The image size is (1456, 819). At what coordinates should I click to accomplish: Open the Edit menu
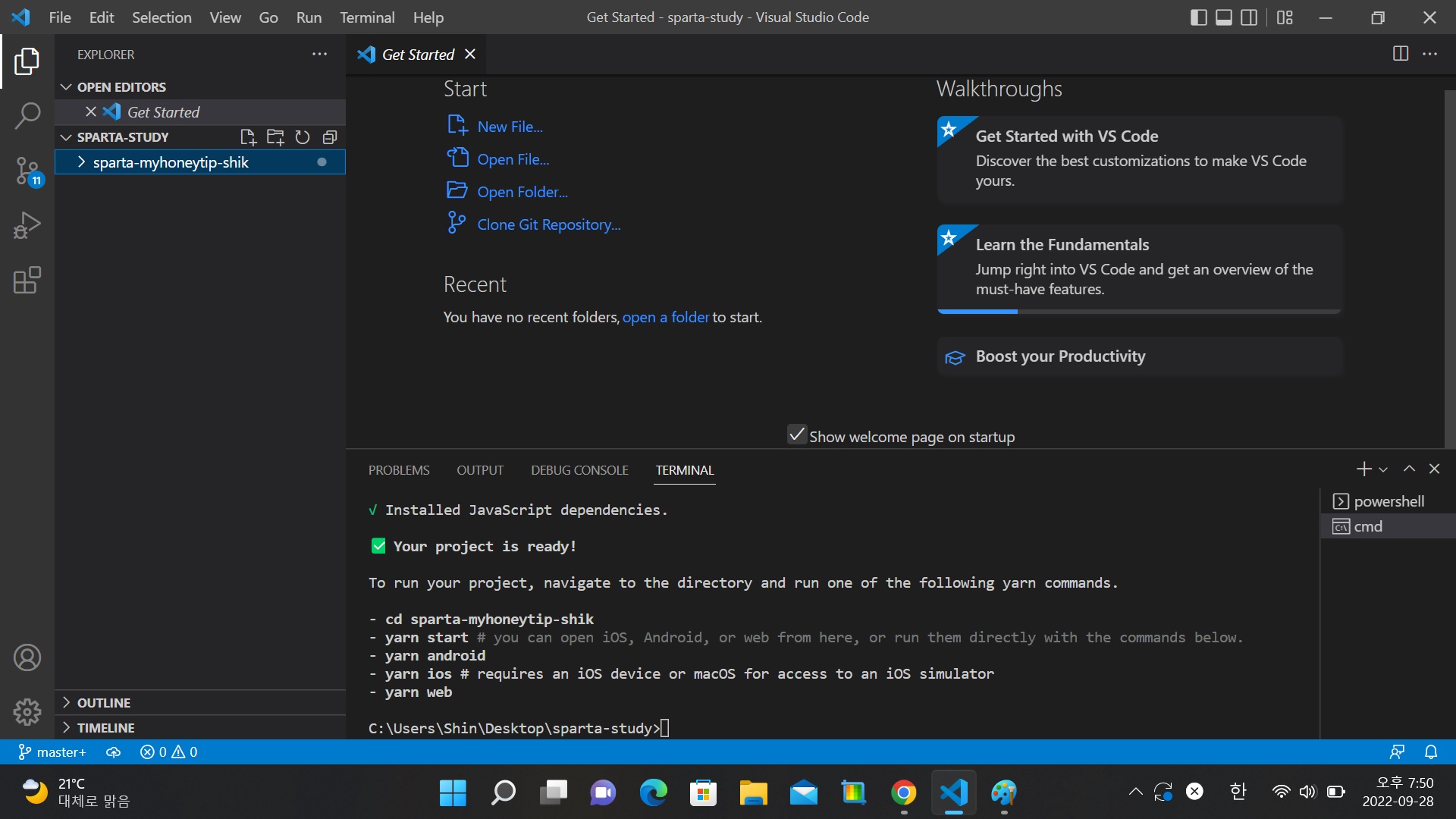pos(102,17)
